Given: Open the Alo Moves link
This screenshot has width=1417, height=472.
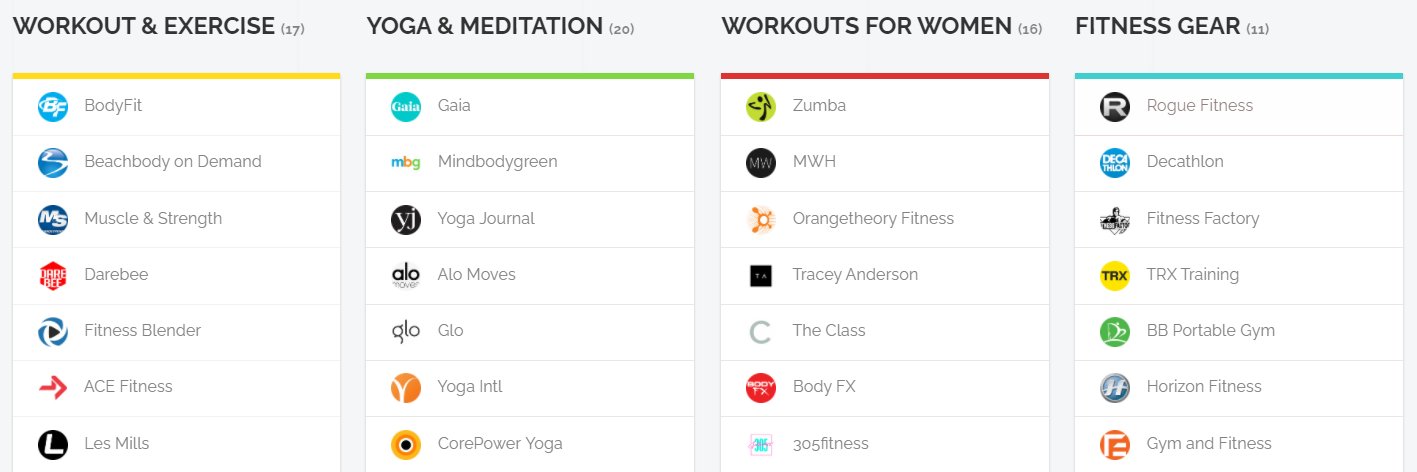Looking at the screenshot, I should (x=476, y=275).
